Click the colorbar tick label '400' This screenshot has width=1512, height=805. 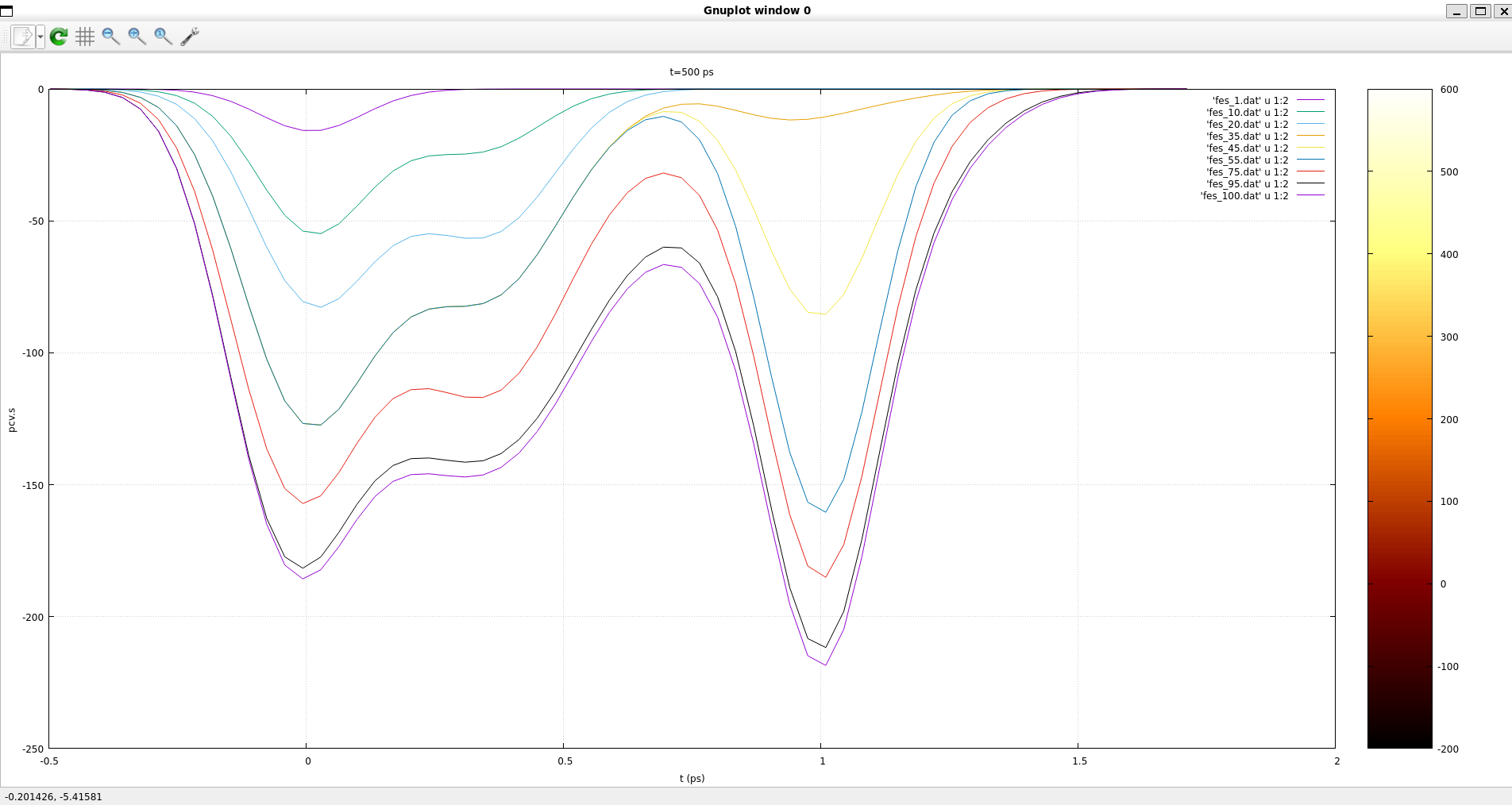pos(1449,255)
